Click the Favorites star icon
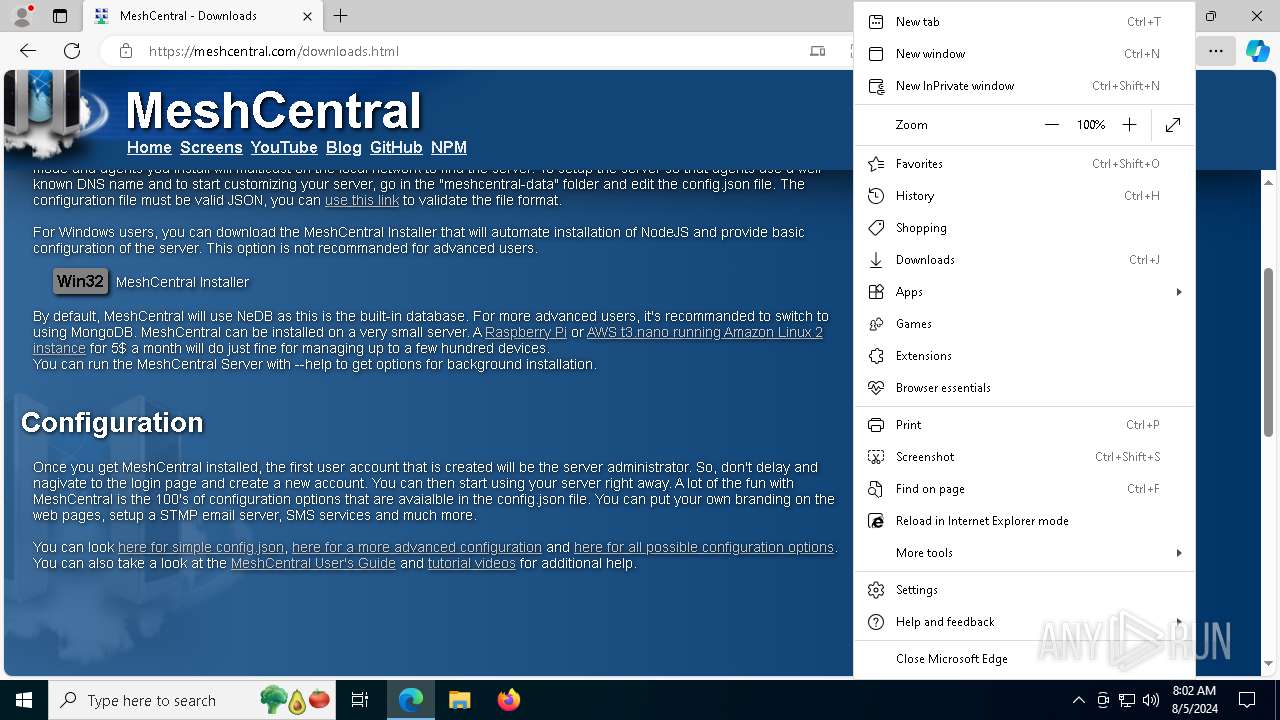Viewport: 1280px width, 720px height. coord(876,163)
